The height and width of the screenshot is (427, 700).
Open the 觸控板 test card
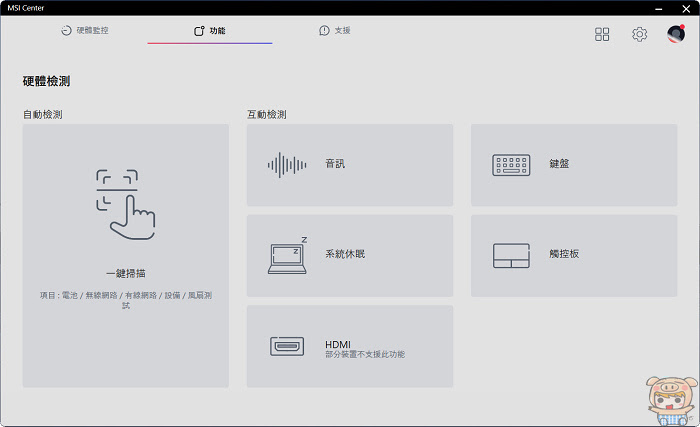[574, 255]
